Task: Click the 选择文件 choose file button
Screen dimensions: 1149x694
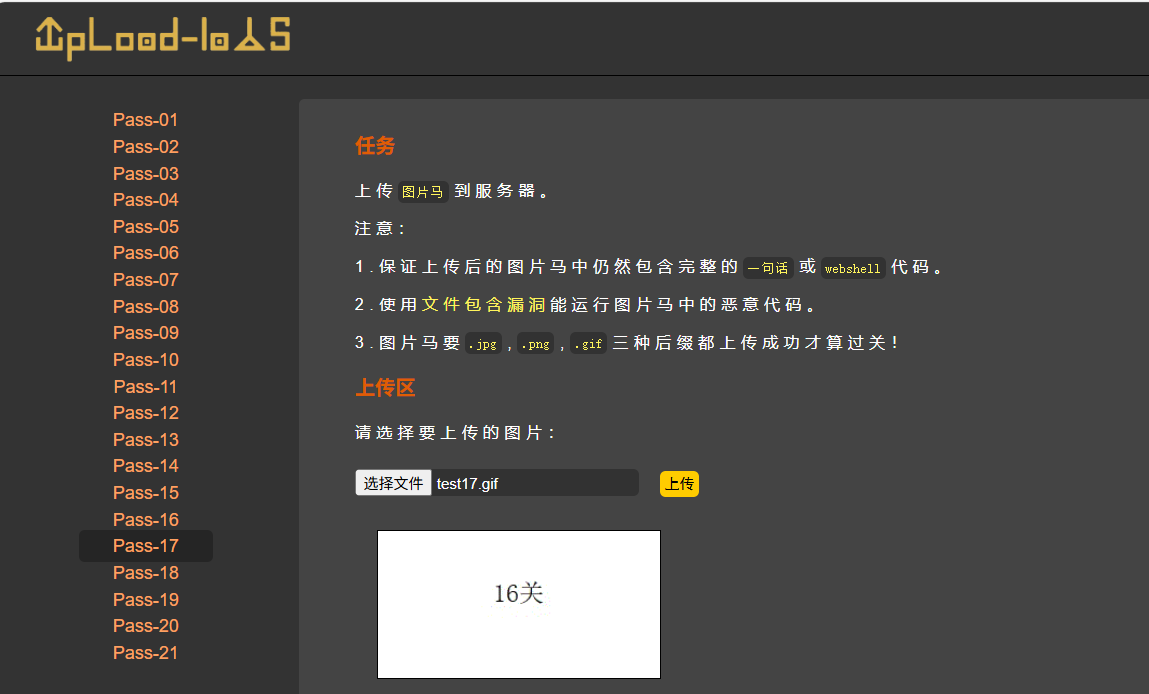Action: 394,483
